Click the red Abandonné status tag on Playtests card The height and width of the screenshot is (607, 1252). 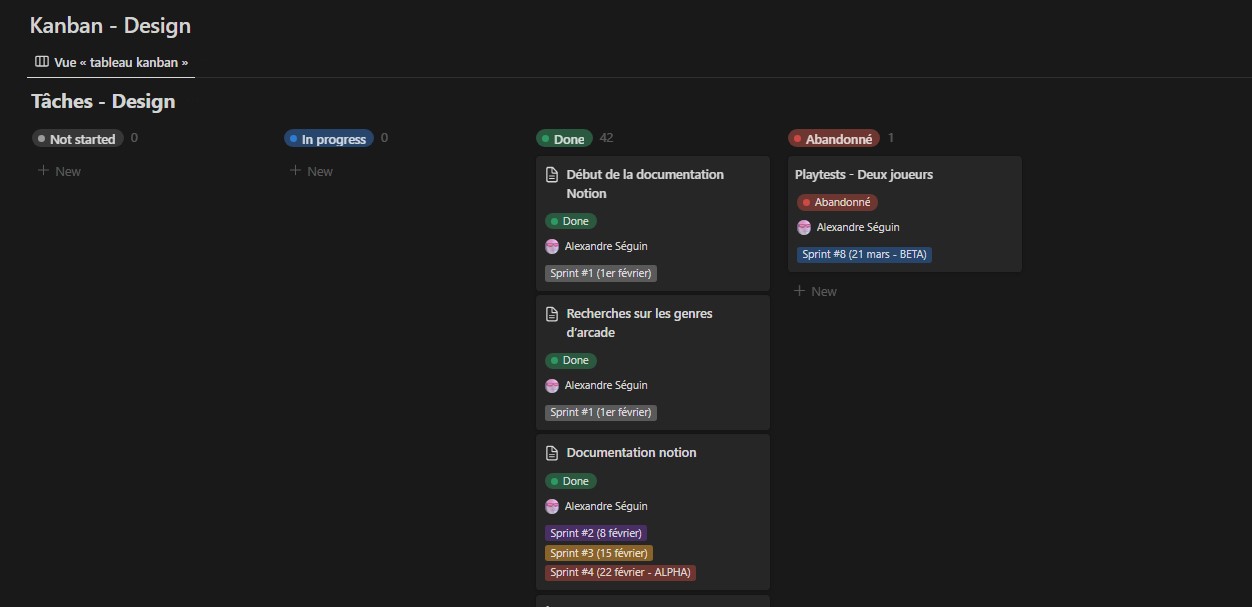click(x=837, y=202)
